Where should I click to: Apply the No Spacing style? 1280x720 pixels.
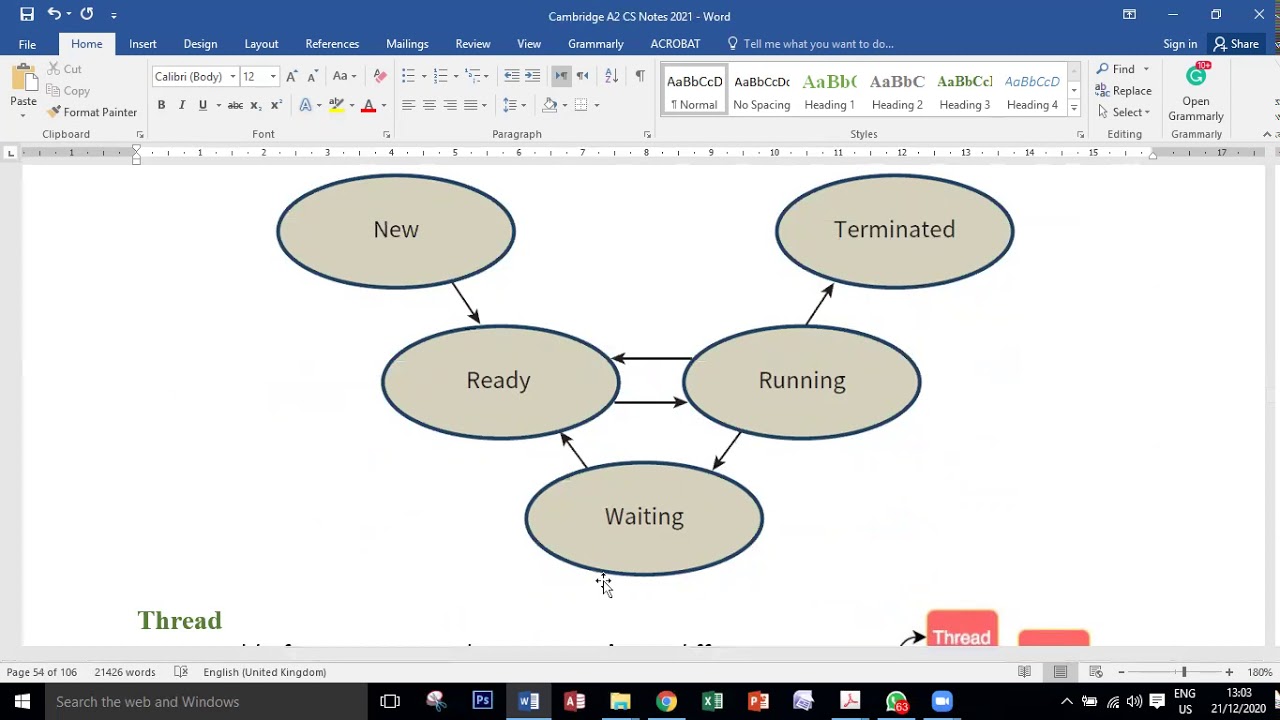[762, 92]
